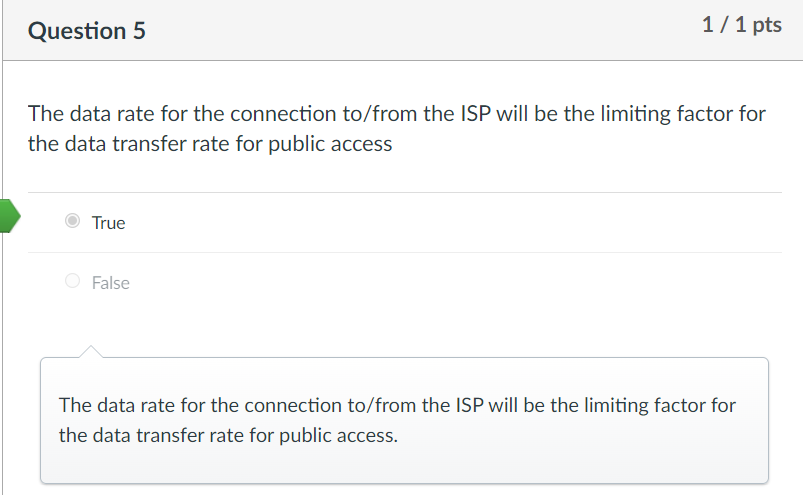Click "public access." in the feedback box
803x495 pixels.
coord(338,435)
